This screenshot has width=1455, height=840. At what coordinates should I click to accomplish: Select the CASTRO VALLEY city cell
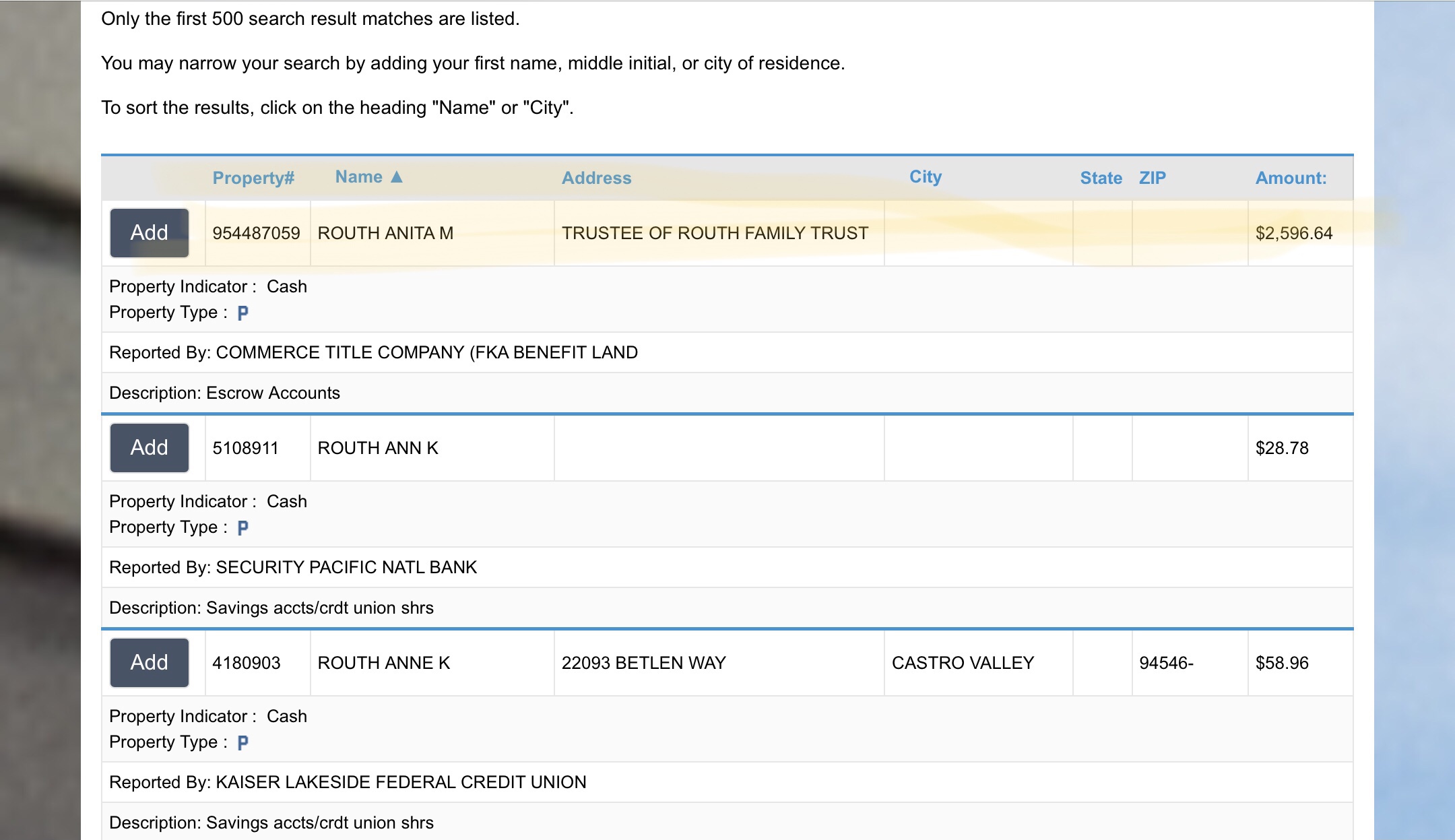pos(963,663)
